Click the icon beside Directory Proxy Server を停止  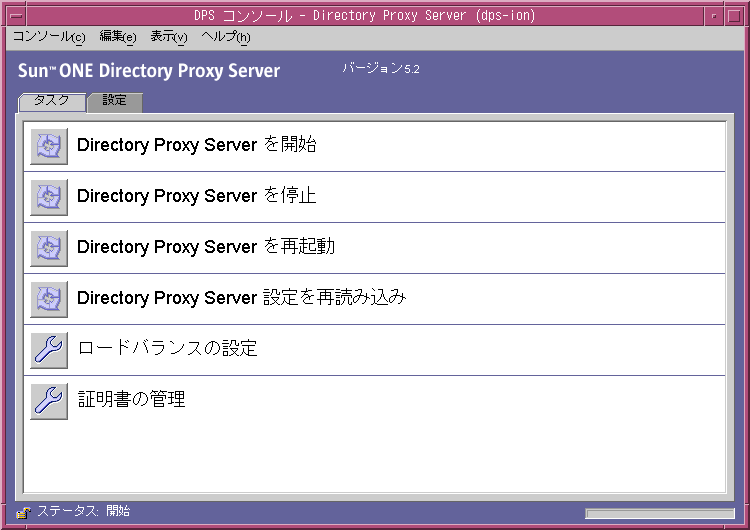(49, 197)
